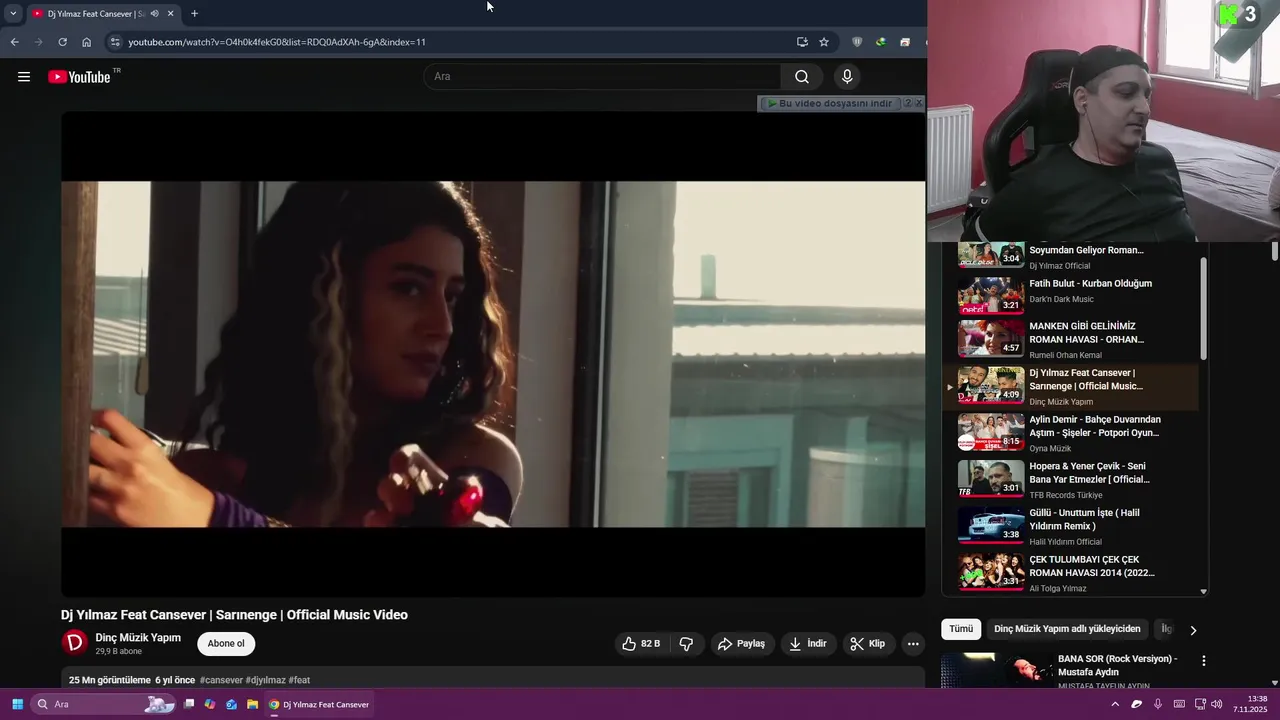This screenshot has width=1280, height=720.
Task: Click the #feat hashtag
Action: pos(299,680)
